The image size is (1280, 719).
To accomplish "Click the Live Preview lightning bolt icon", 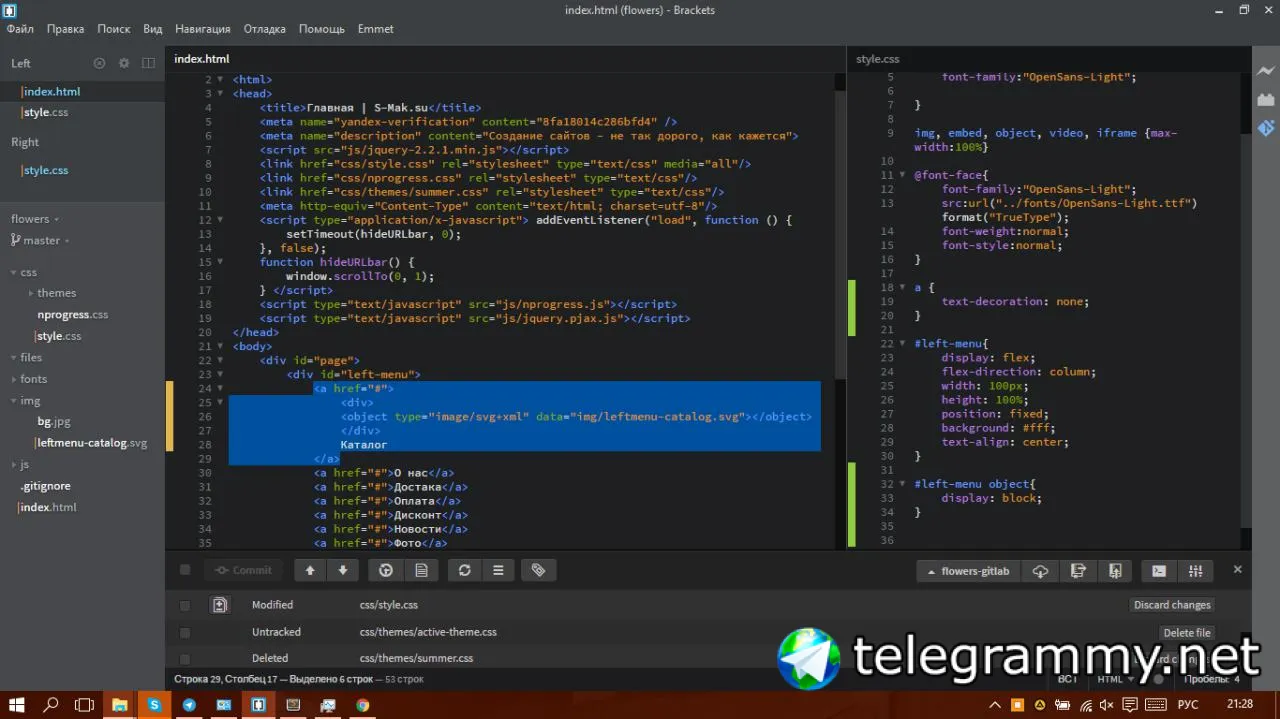I will coord(1265,71).
